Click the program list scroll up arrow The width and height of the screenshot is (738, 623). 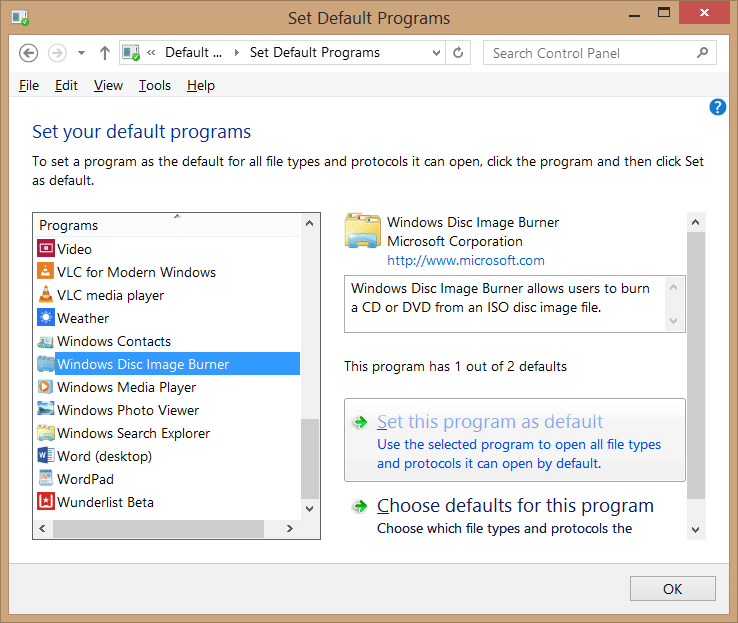coord(310,224)
